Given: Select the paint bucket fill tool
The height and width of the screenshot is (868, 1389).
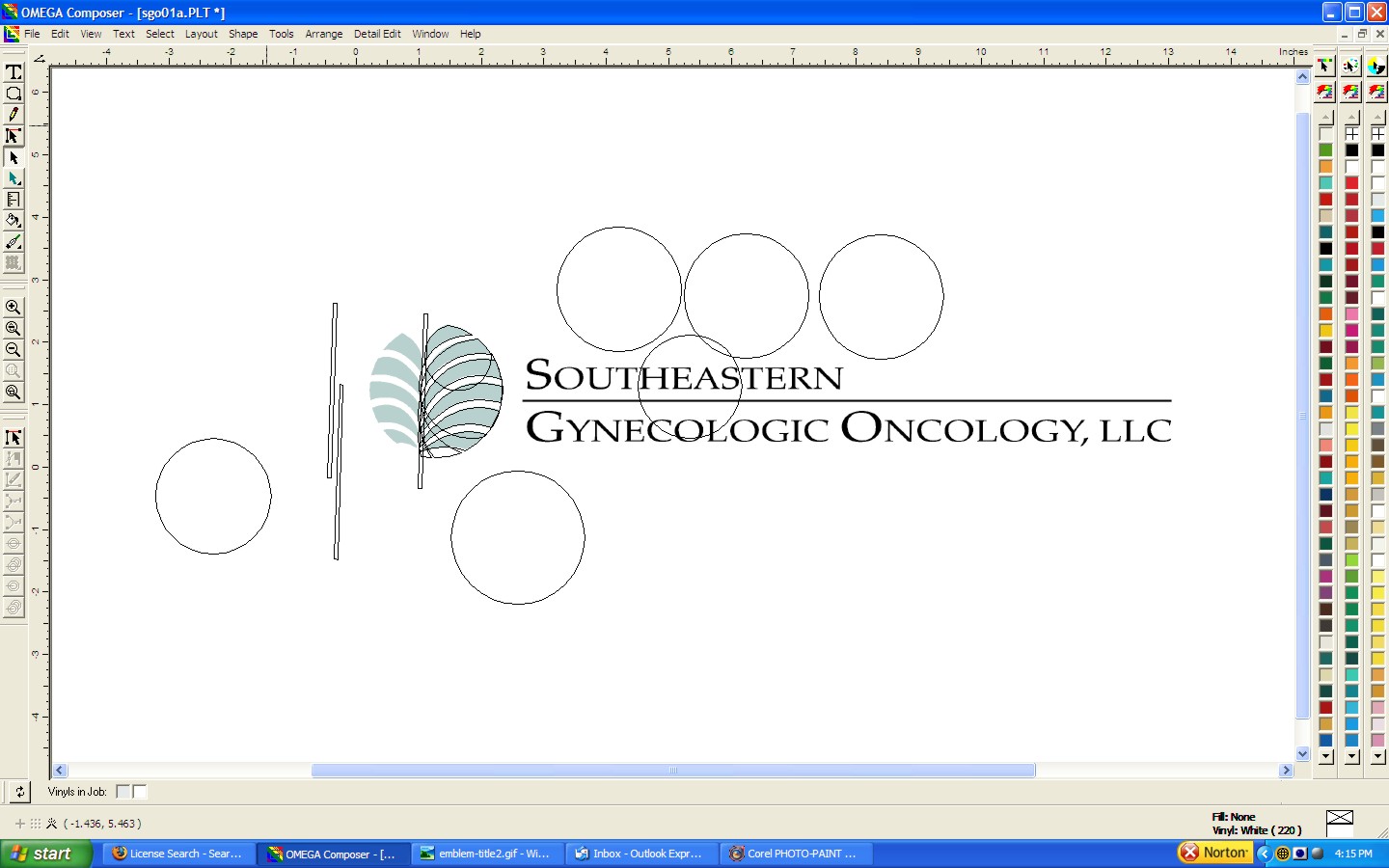Looking at the screenshot, I should point(14,221).
